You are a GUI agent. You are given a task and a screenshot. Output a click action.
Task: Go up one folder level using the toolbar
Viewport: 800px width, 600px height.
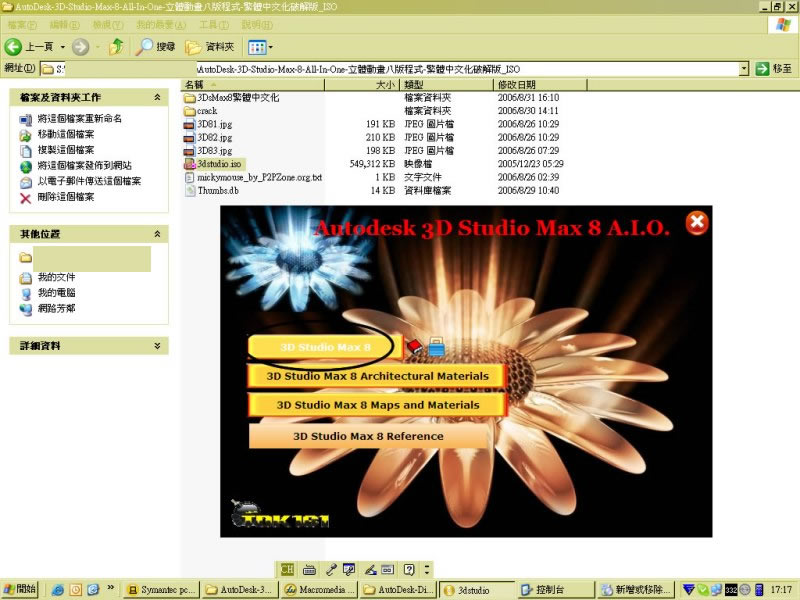point(116,47)
